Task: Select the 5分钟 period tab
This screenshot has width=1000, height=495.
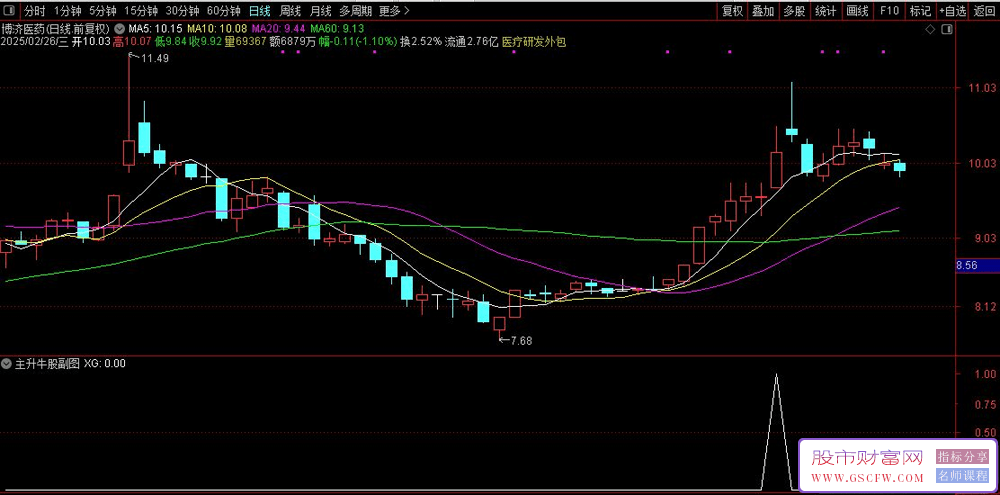Action: click(x=102, y=11)
